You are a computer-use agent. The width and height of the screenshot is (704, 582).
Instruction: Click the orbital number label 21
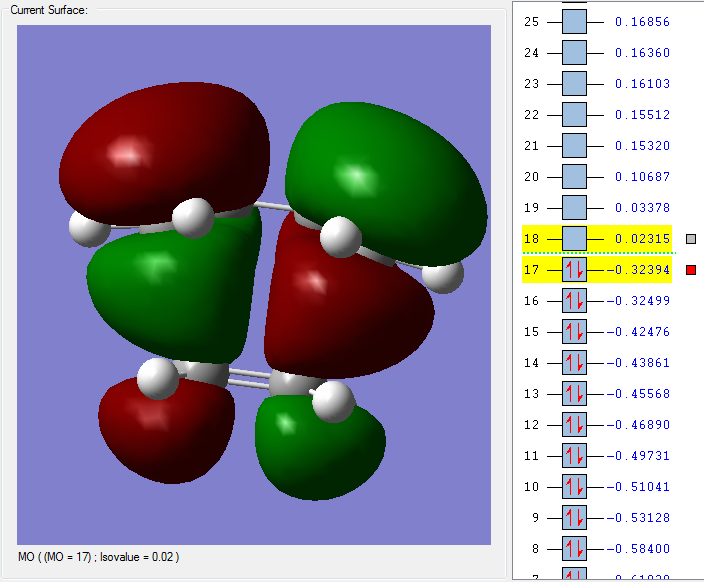point(531,146)
